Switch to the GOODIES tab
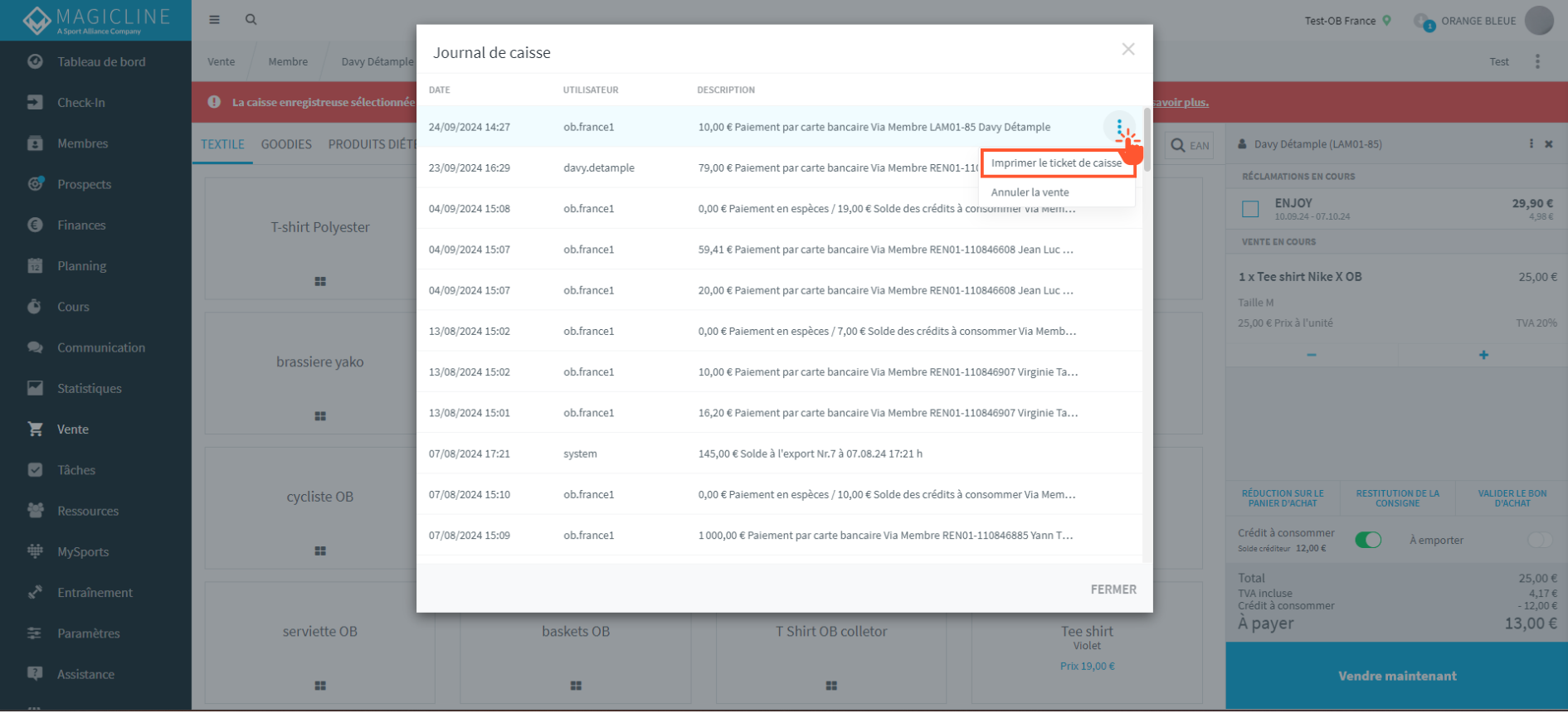 tap(286, 144)
